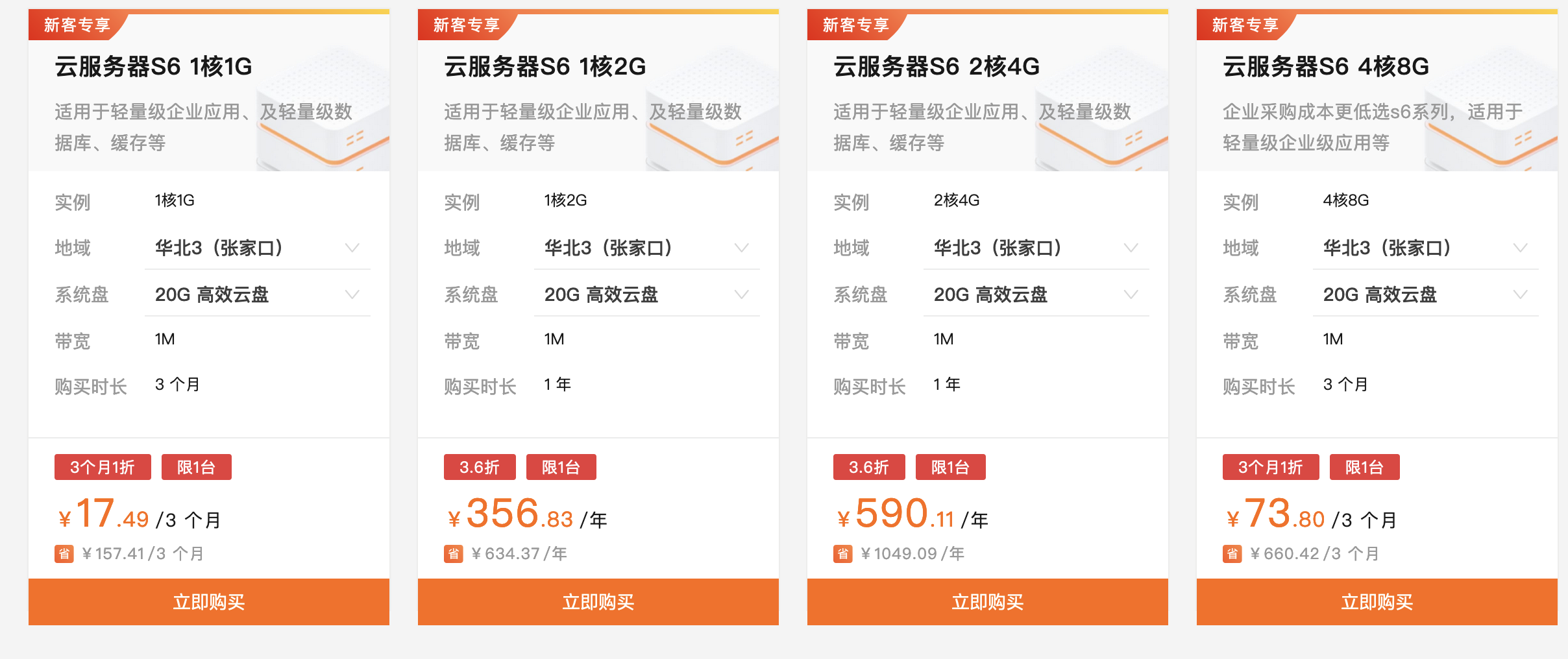
Task: Click the 省 savings icon on the 2核4G card
Action: 842,554
